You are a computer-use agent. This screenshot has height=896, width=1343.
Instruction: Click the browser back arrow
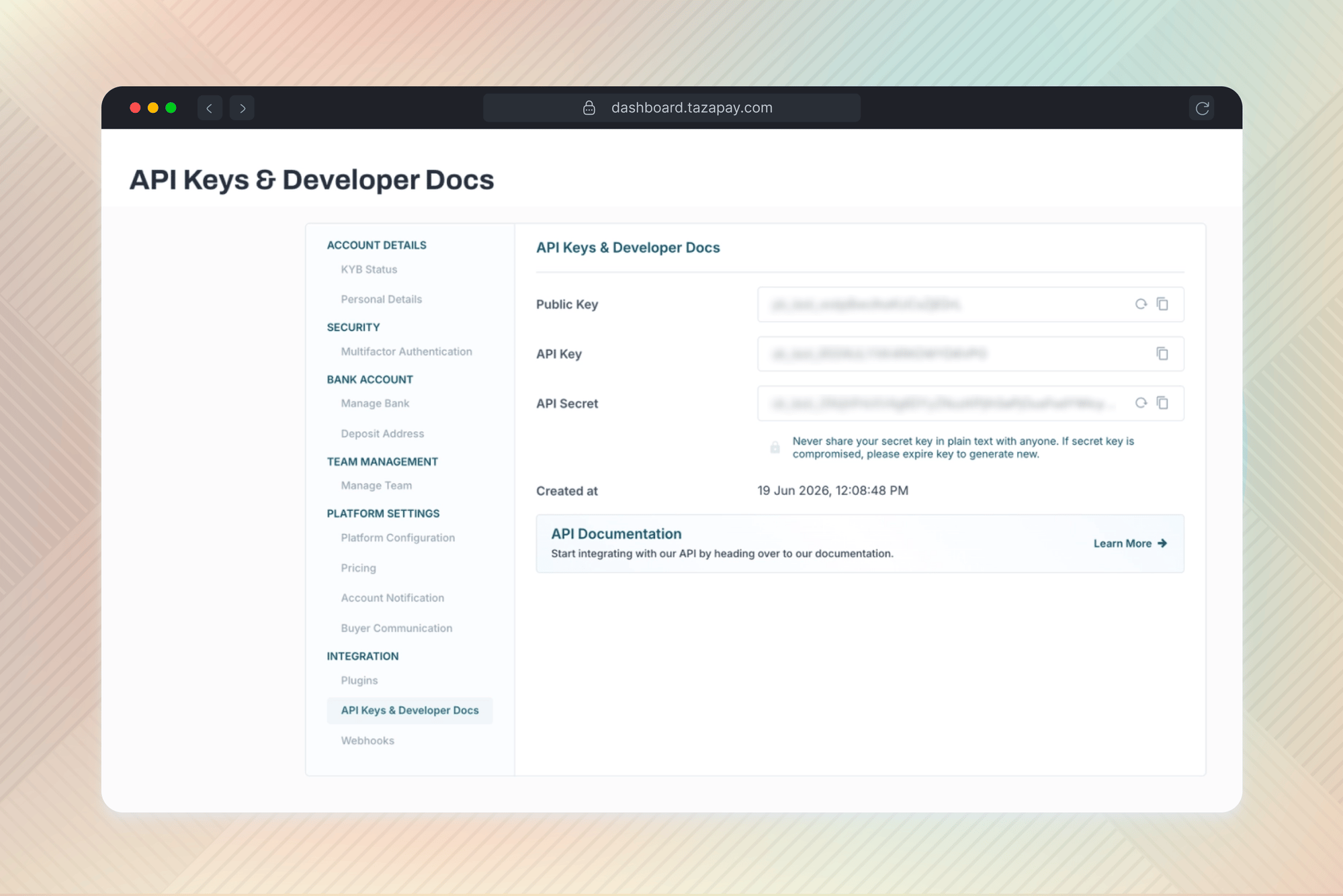tap(210, 108)
